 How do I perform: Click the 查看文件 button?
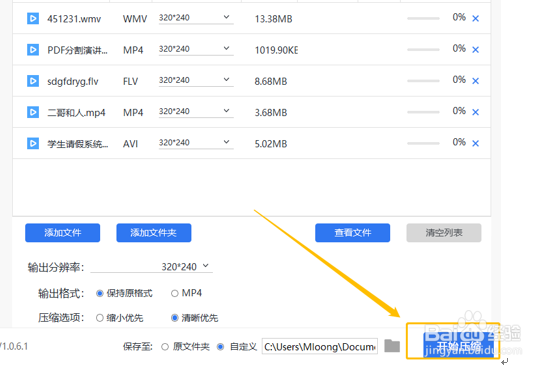[353, 233]
